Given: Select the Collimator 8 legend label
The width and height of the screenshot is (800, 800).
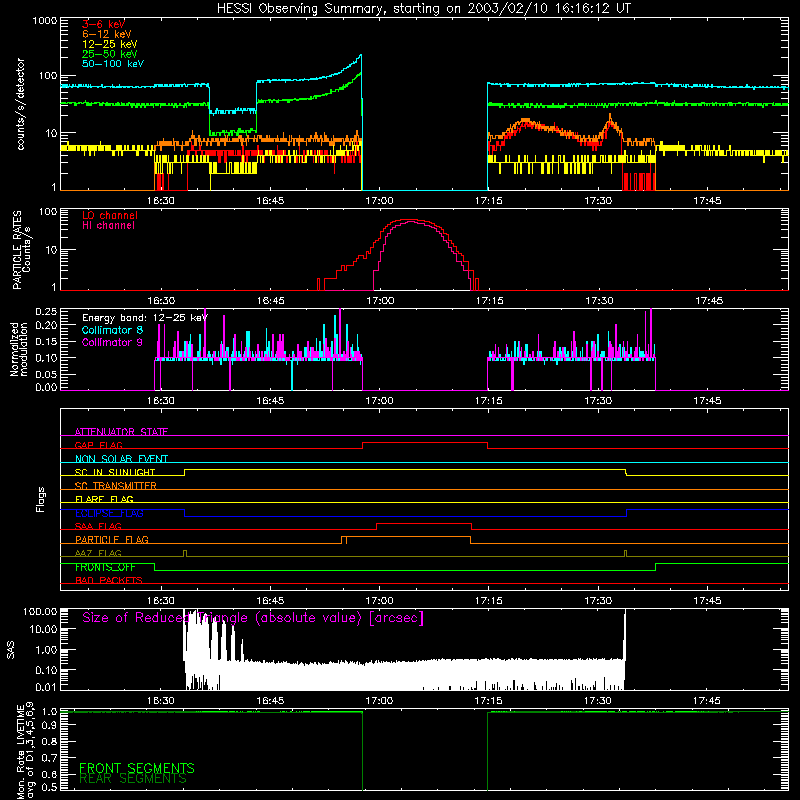Looking at the screenshot, I should point(112,330).
